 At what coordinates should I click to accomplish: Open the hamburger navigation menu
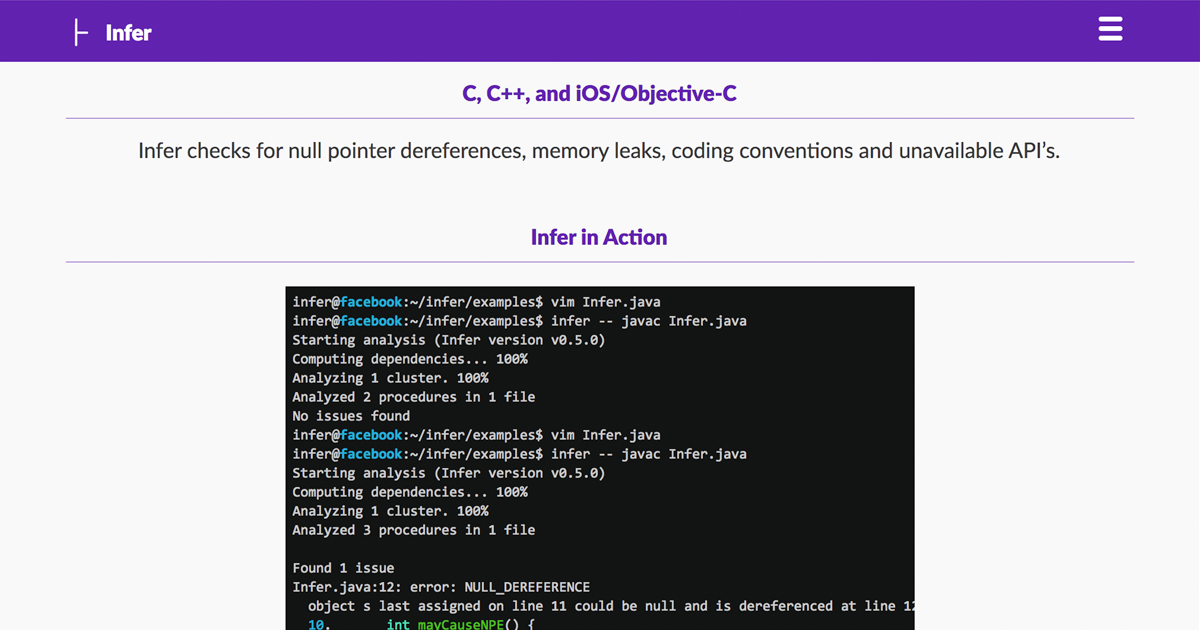click(1110, 29)
